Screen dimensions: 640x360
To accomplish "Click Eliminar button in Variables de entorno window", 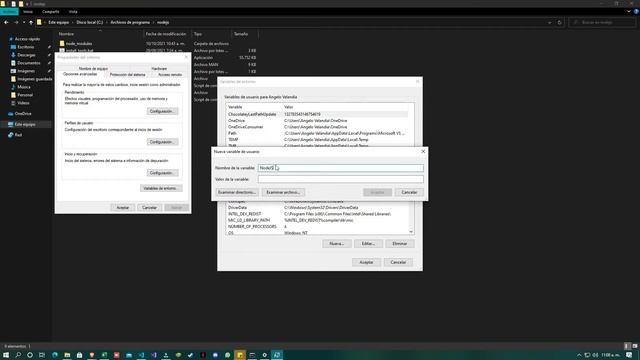I will coord(400,244).
